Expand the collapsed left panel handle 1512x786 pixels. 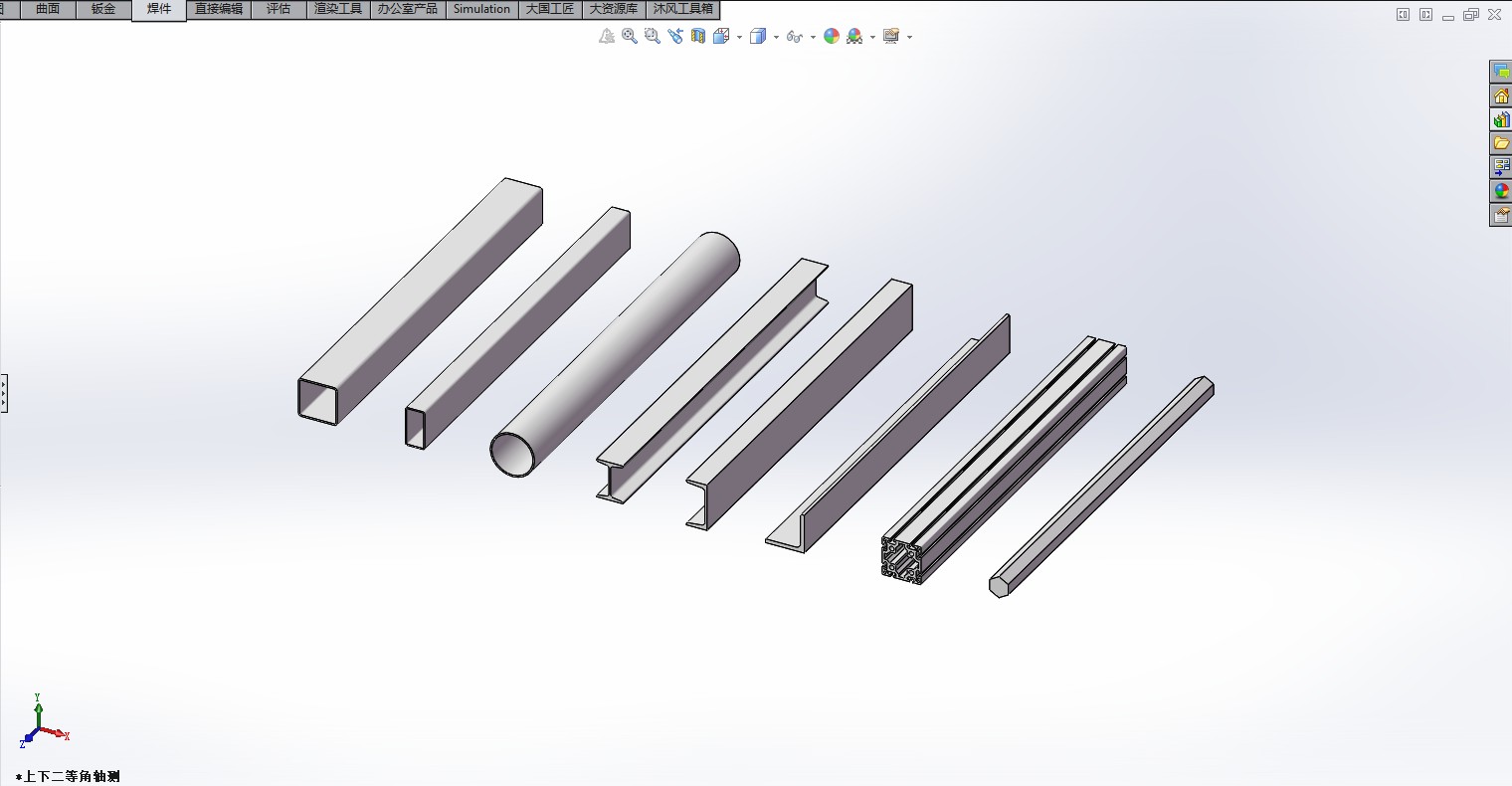tap(4, 393)
